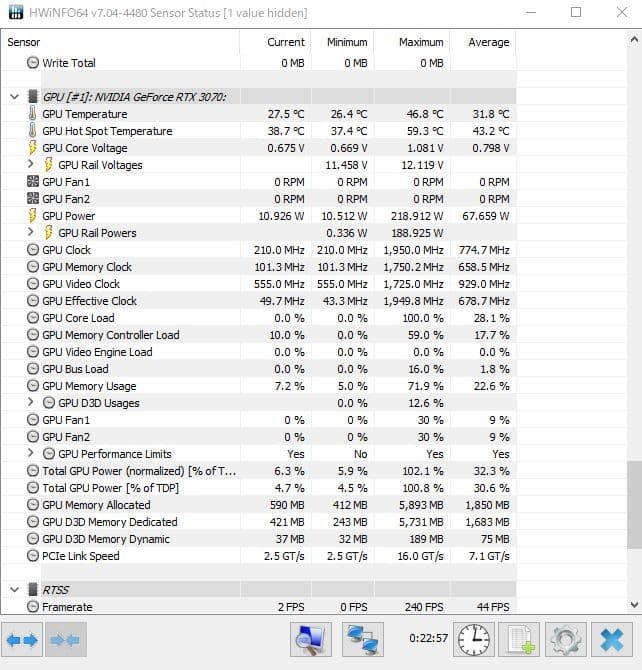The image size is (642, 670).
Task: Select the PCIe Link Speed row
Action: [x=259, y=556]
